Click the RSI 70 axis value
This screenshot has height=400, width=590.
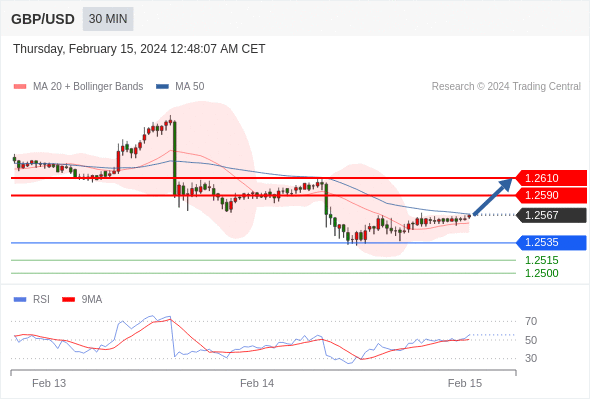pyautogui.click(x=531, y=321)
